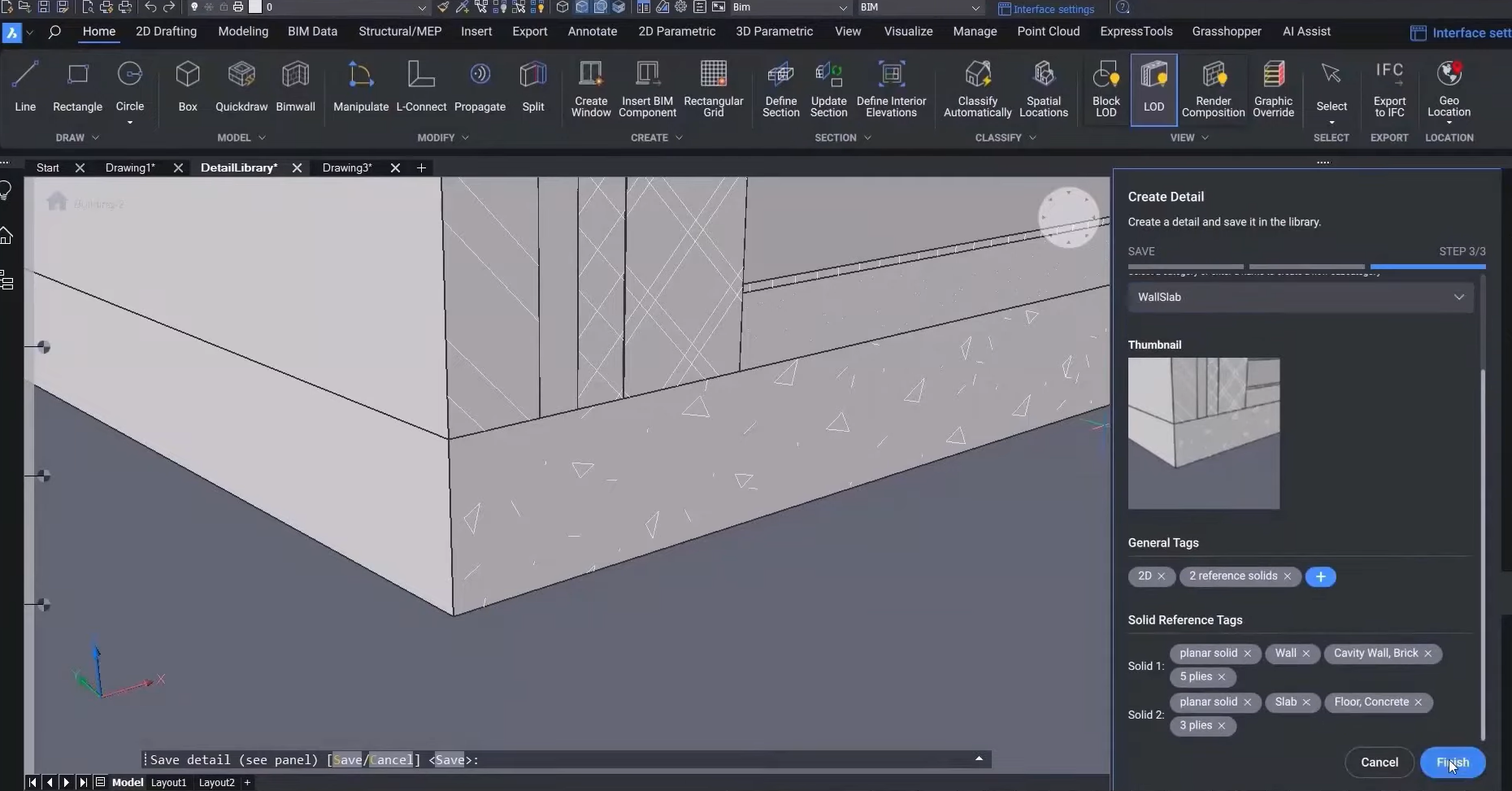The width and height of the screenshot is (1512, 791).
Task: Open the BIM workspace dropdown
Action: pos(919,8)
